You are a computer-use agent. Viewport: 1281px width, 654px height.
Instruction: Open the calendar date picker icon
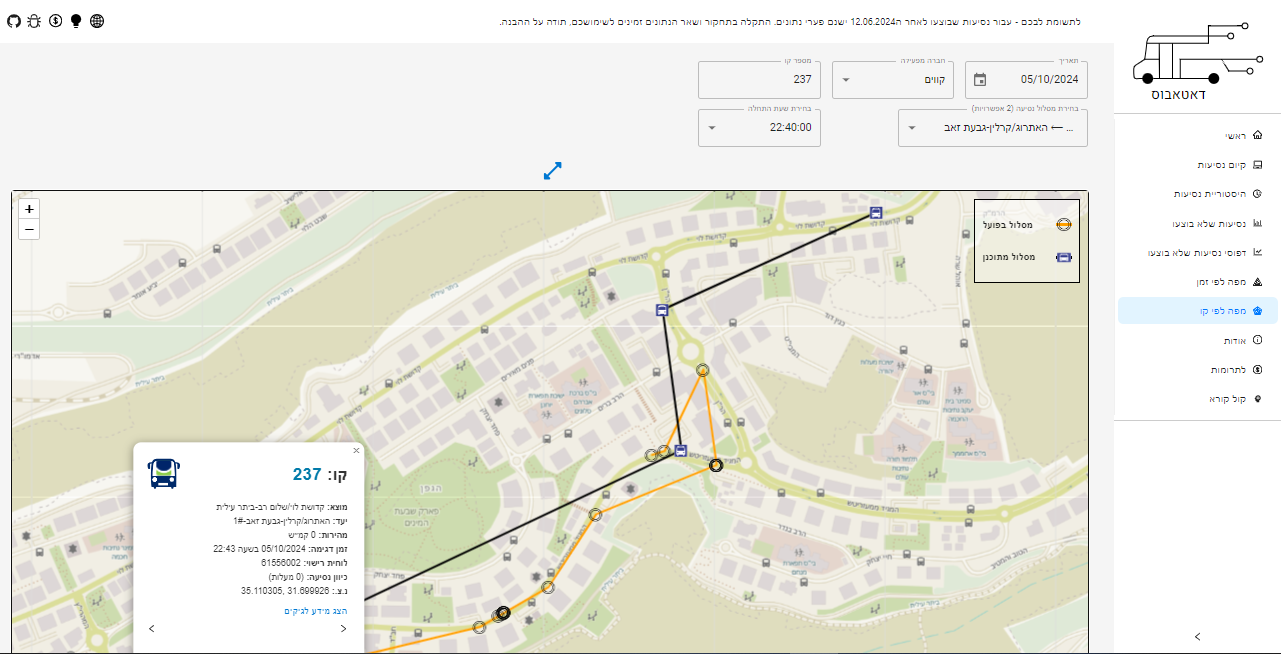(979, 80)
